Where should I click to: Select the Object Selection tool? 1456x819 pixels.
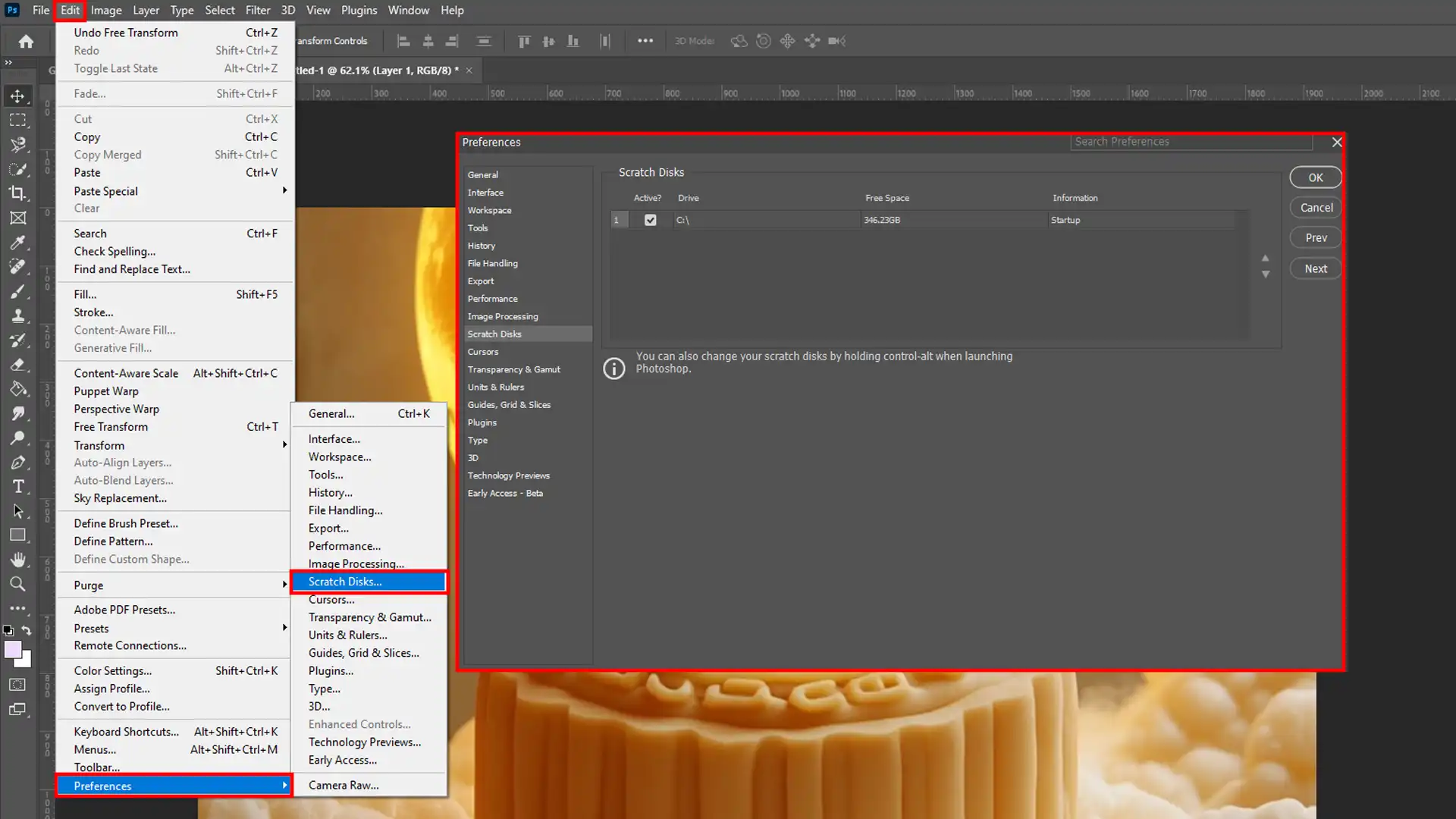pos(17,169)
